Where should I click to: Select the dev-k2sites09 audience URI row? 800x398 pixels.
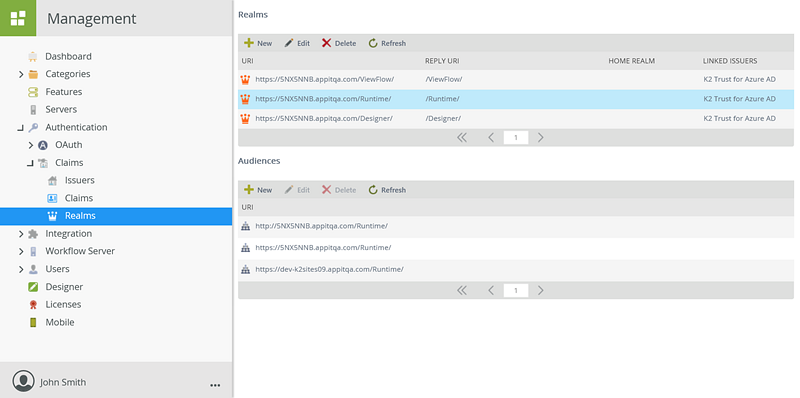[x=516, y=269]
